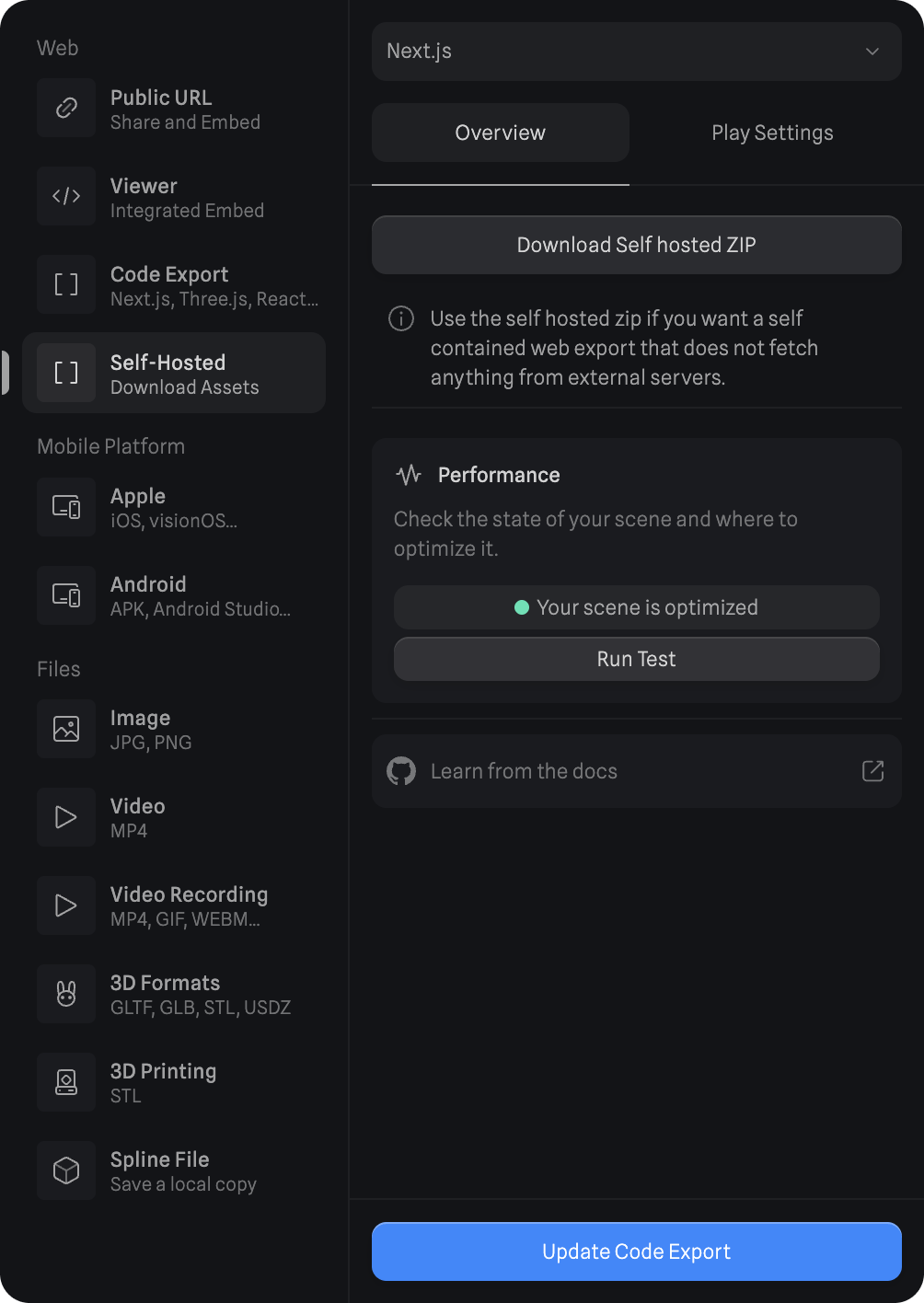Click the Update Code Export button
Image resolution: width=924 pixels, height=1303 pixels.
coord(636,1251)
